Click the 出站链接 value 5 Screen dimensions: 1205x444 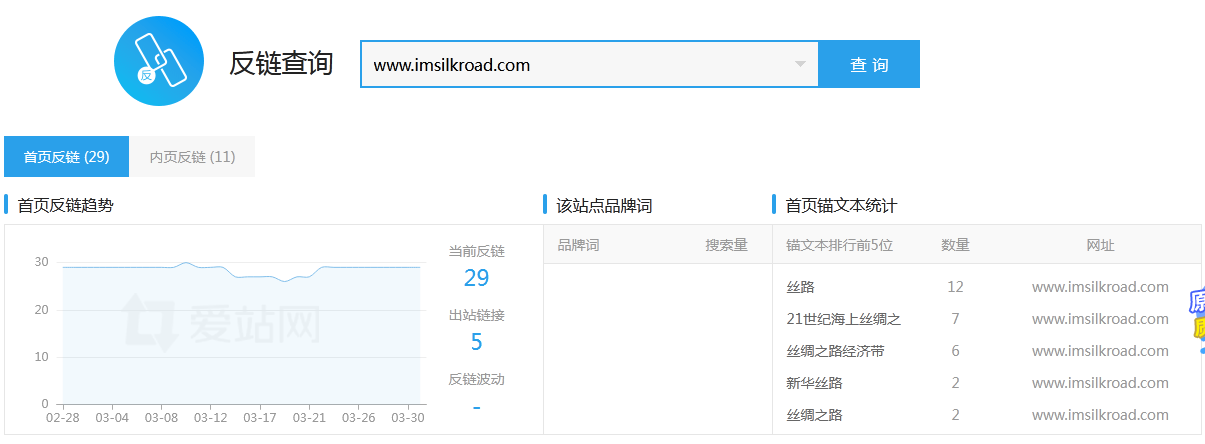pyautogui.click(x=476, y=342)
